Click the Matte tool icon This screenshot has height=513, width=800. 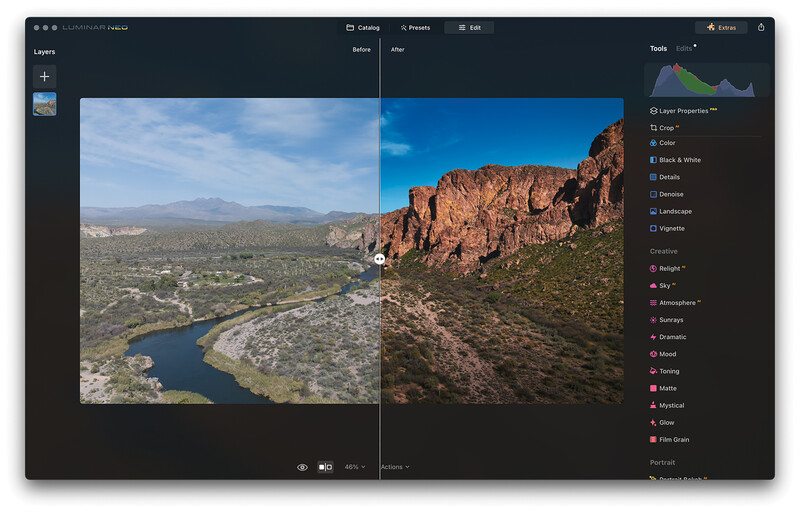coord(653,388)
